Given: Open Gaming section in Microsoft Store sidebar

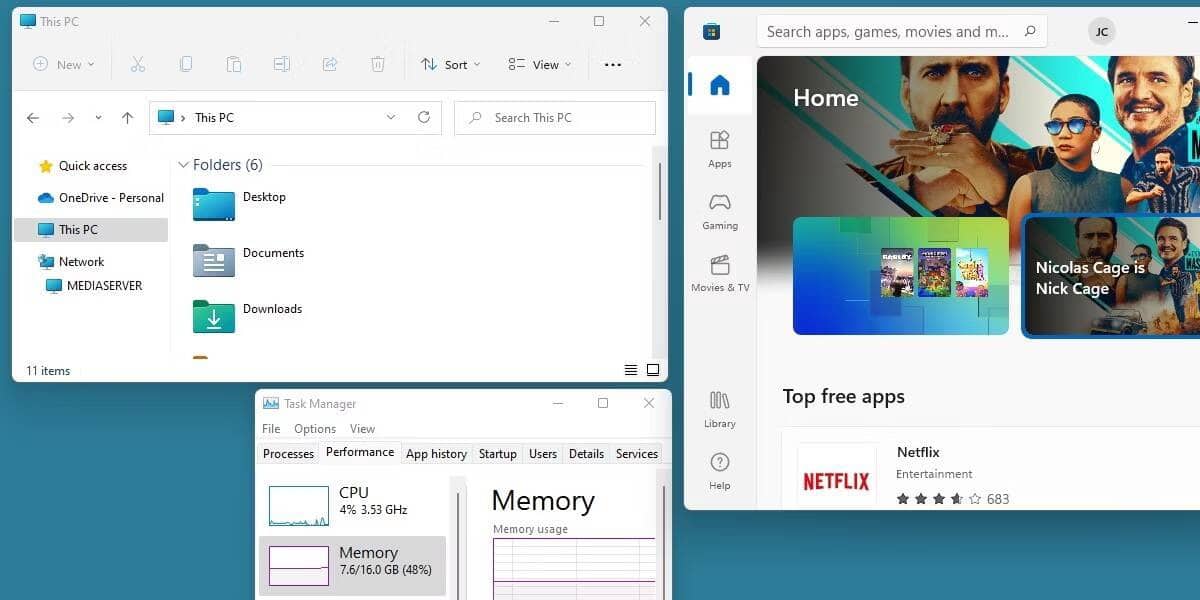Looking at the screenshot, I should tap(720, 211).
